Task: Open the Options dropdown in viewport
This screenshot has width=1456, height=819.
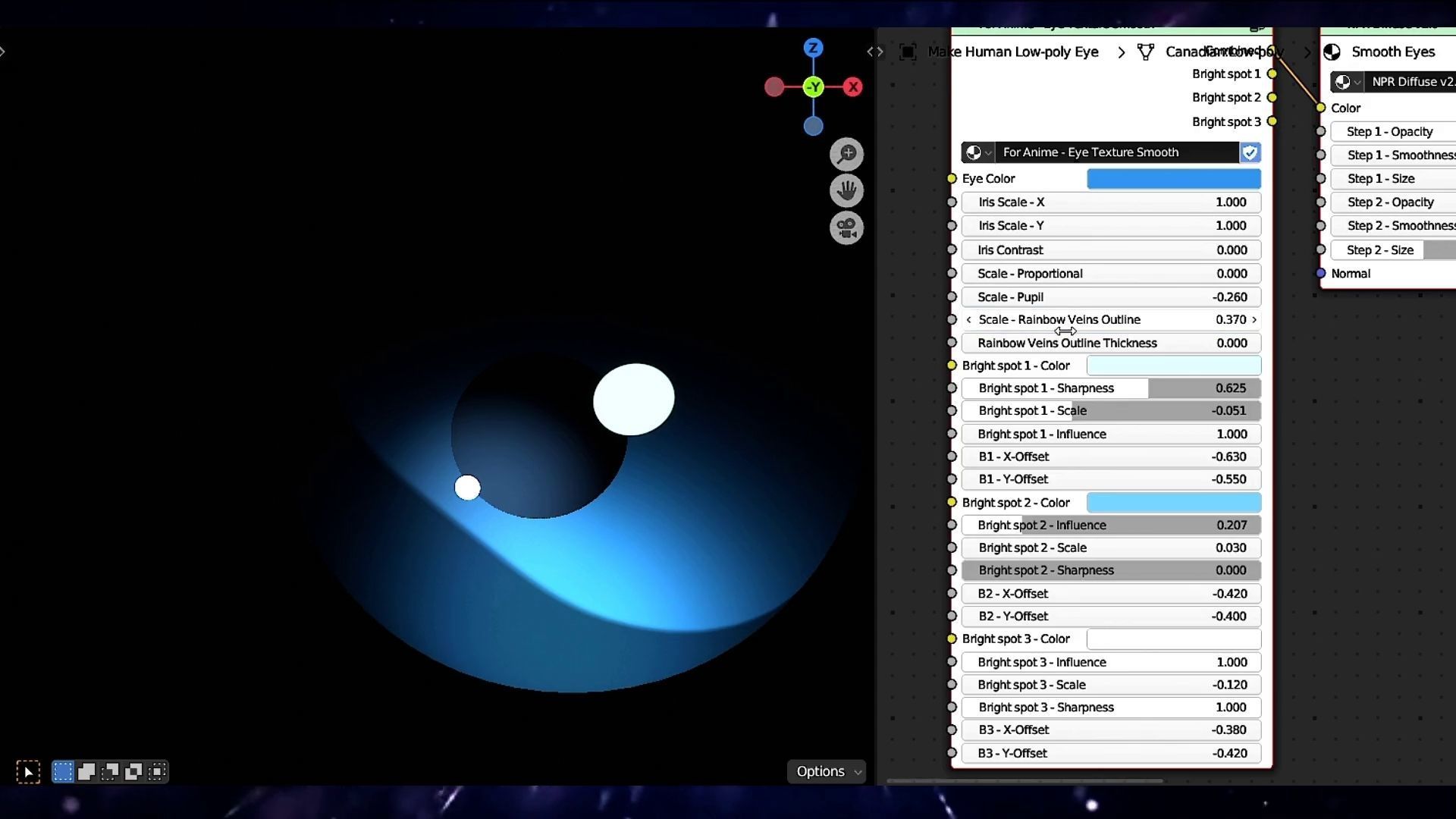Action: click(x=826, y=771)
